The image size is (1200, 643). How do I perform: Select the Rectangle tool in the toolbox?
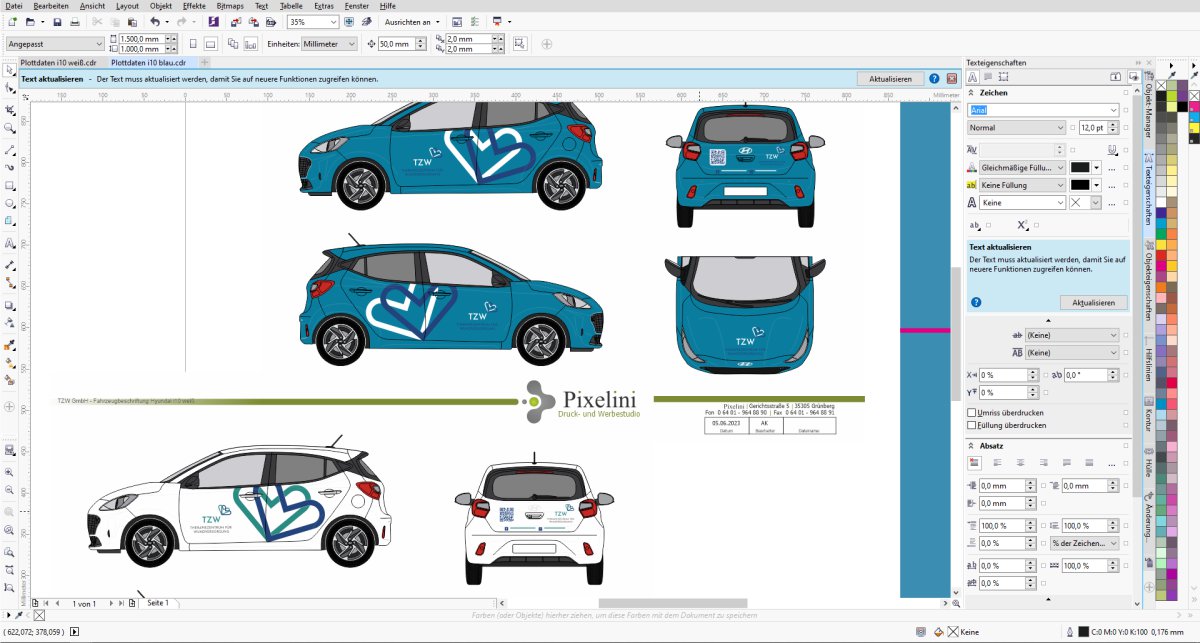pyautogui.click(x=10, y=185)
